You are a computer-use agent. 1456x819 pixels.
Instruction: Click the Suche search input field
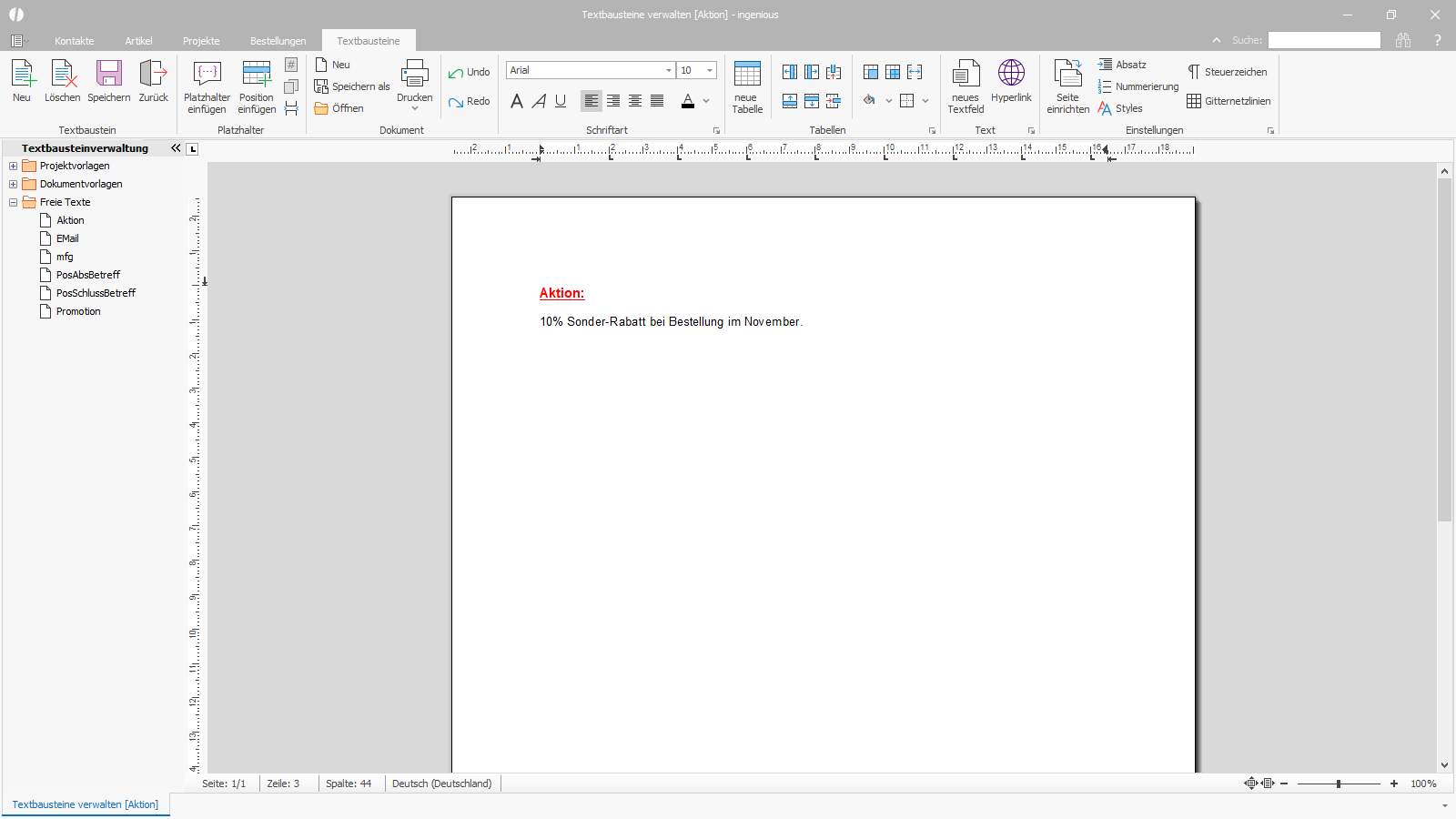(x=1324, y=40)
